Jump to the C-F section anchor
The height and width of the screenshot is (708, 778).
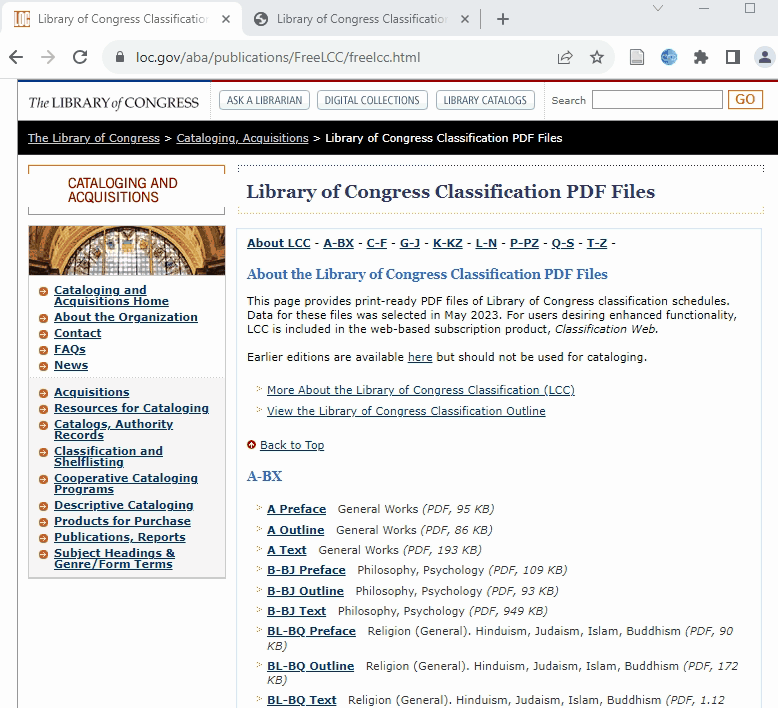pos(377,243)
